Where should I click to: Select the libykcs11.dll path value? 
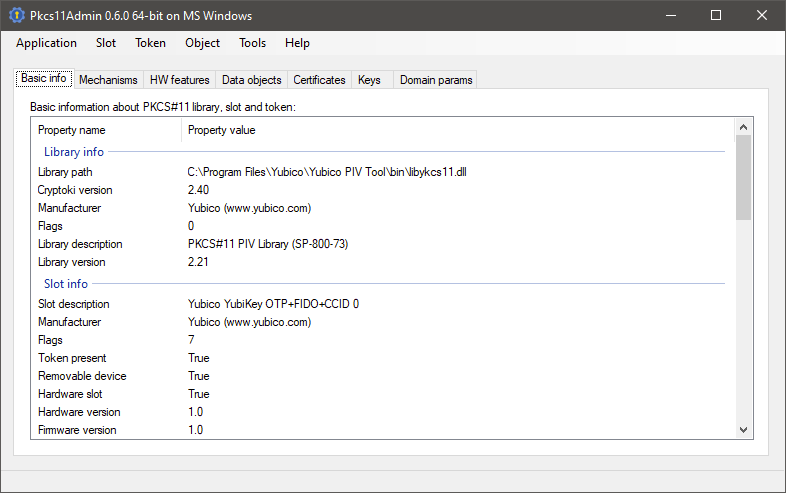(327, 172)
